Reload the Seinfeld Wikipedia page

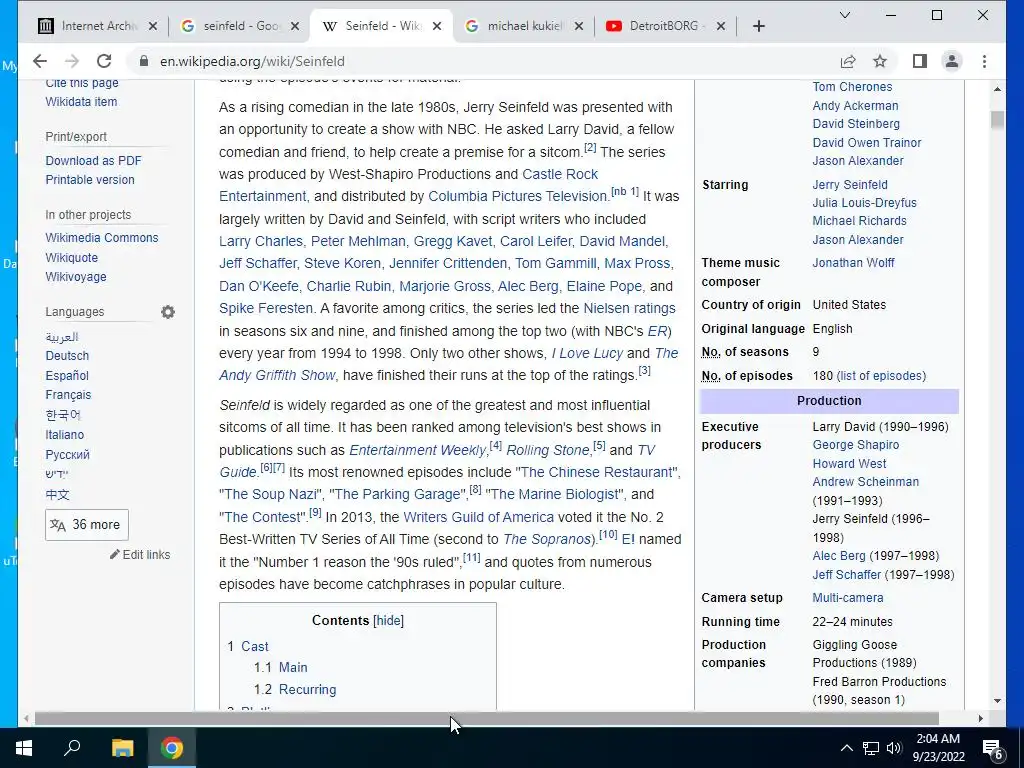[x=104, y=61]
